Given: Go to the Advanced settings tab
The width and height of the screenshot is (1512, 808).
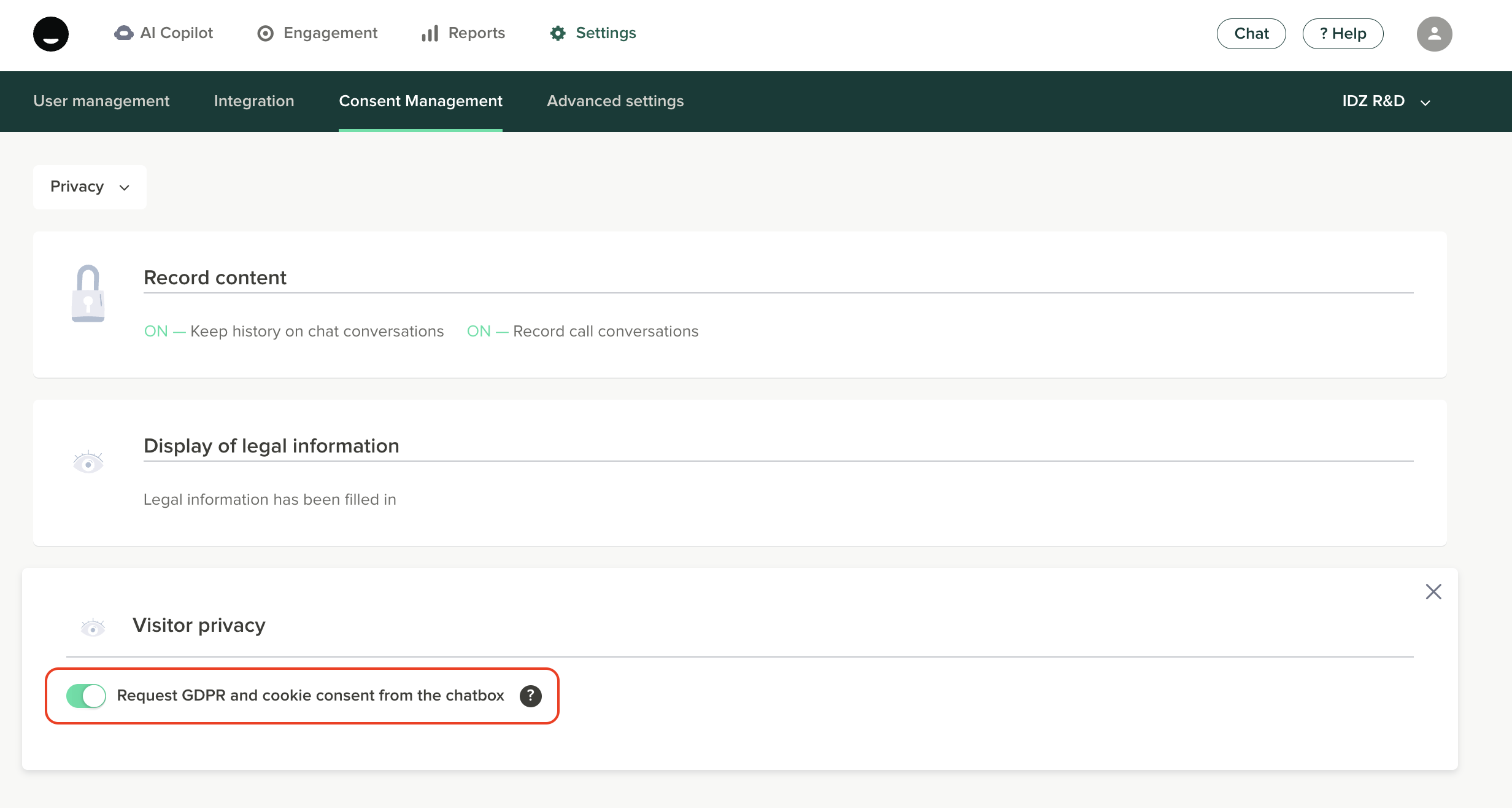Looking at the screenshot, I should click(x=615, y=101).
